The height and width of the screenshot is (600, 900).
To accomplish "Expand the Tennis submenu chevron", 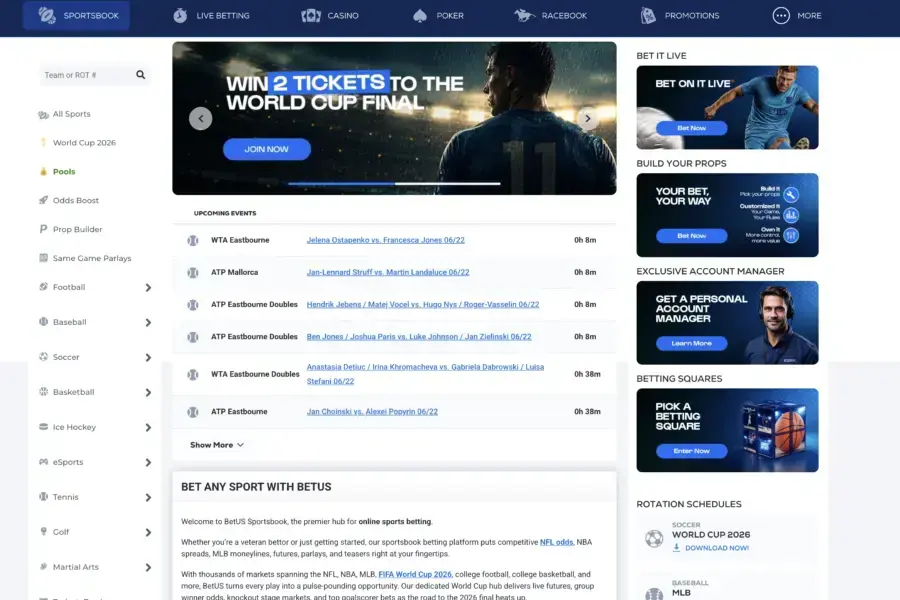I will pyautogui.click(x=148, y=498).
